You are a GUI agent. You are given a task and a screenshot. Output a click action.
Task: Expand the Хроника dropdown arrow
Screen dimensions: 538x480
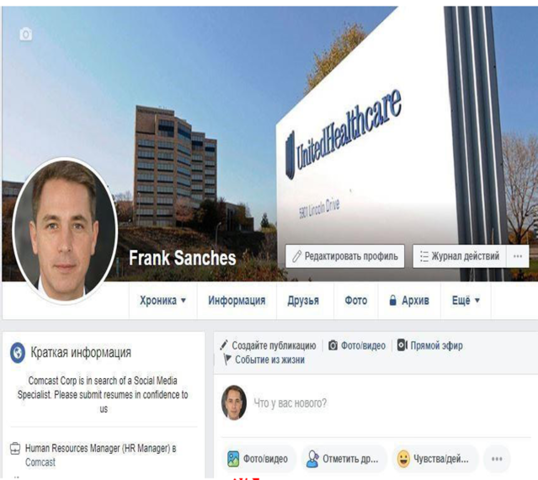click(183, 301)
